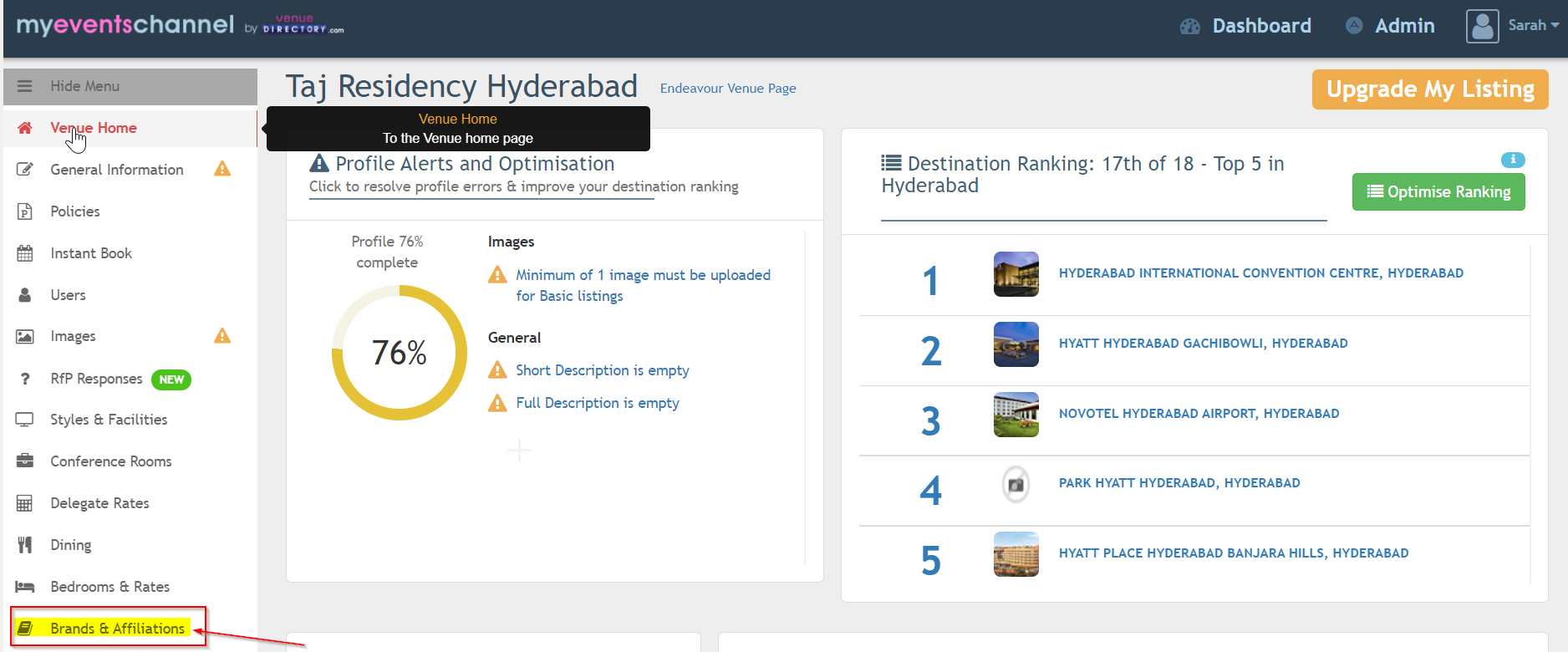Click the RfP Responses question mark icon

click(25, 379)
